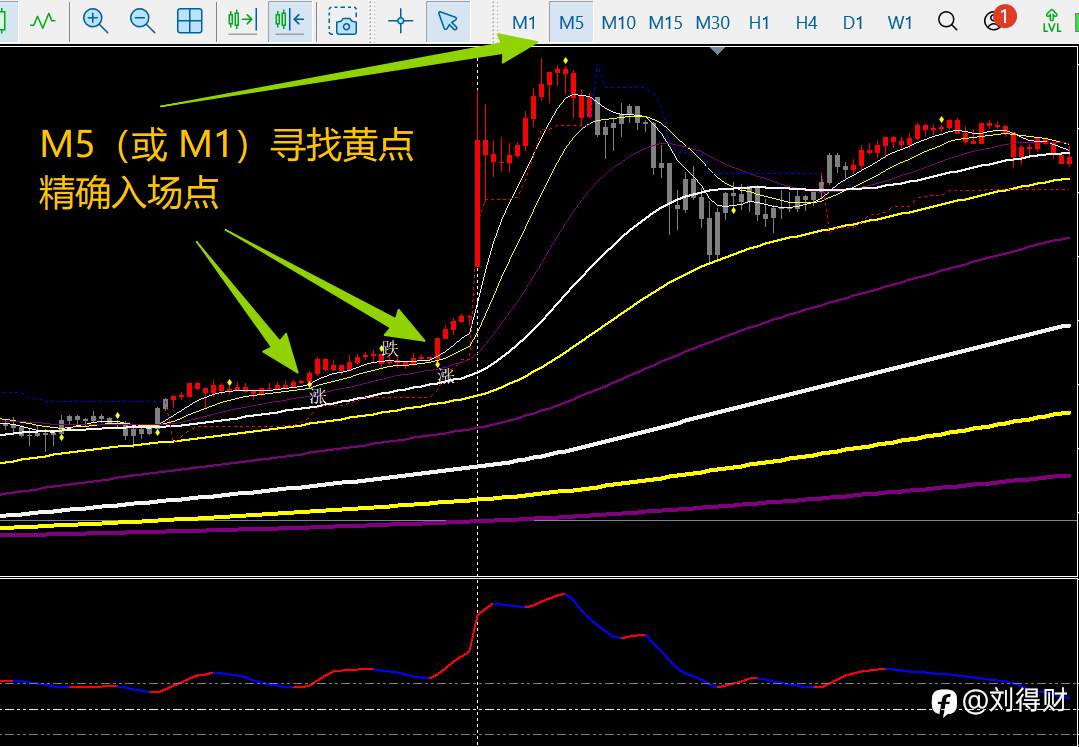
Task: Click the zoom in magnifier icon
Action: [95, 21]
